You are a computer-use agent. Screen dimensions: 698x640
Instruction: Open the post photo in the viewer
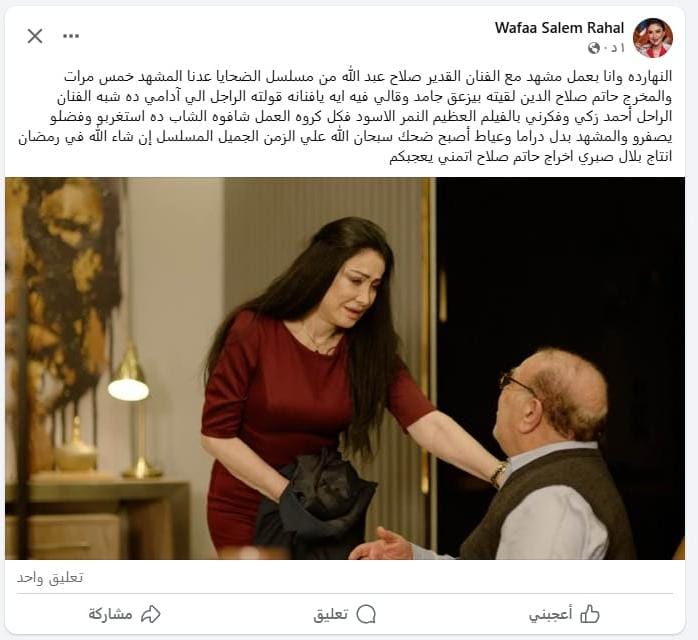[345, 369]
